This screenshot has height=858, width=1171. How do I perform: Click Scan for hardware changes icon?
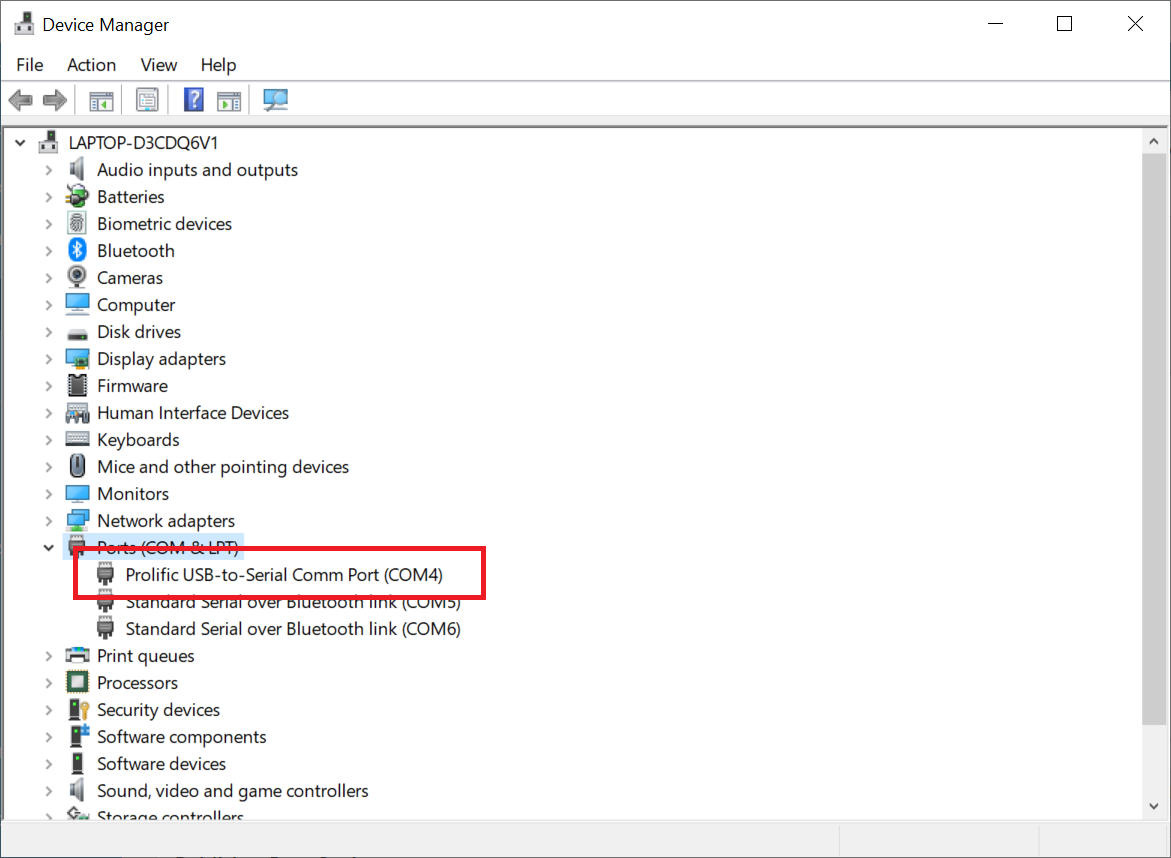tap(275, 100)
